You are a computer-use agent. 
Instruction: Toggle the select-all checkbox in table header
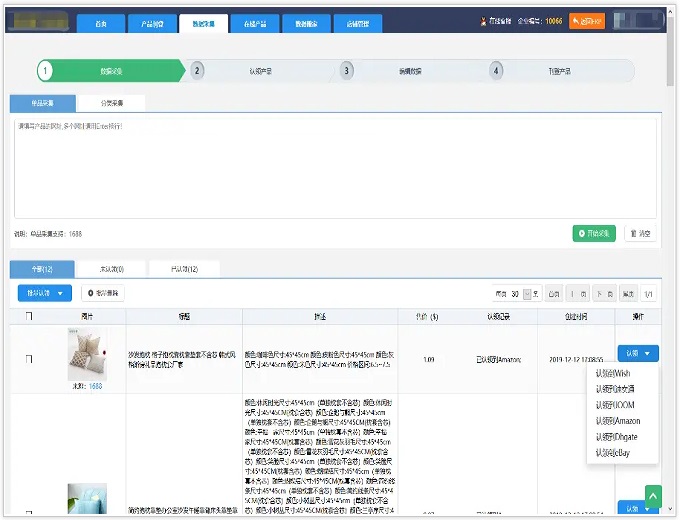(29, 316)
